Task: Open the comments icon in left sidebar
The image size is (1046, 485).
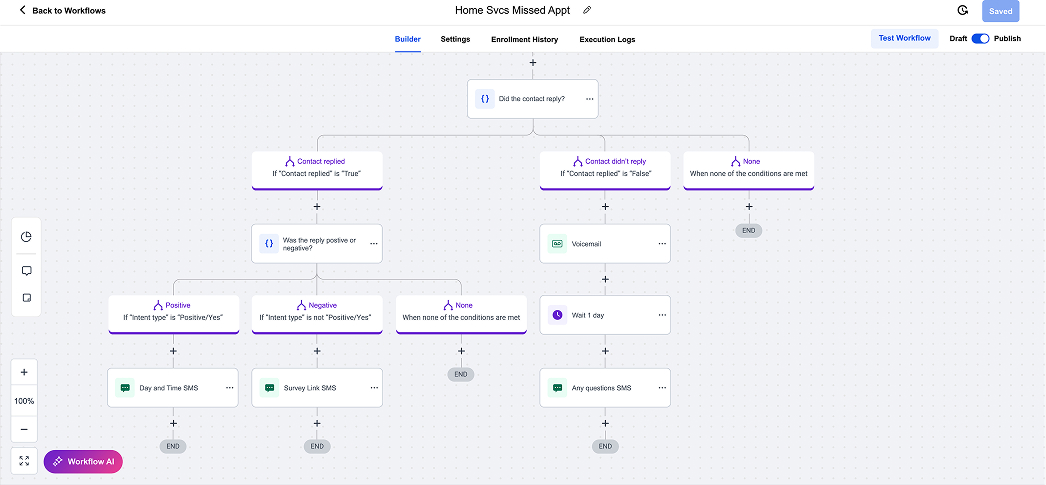Action: [x=26, y=270]
